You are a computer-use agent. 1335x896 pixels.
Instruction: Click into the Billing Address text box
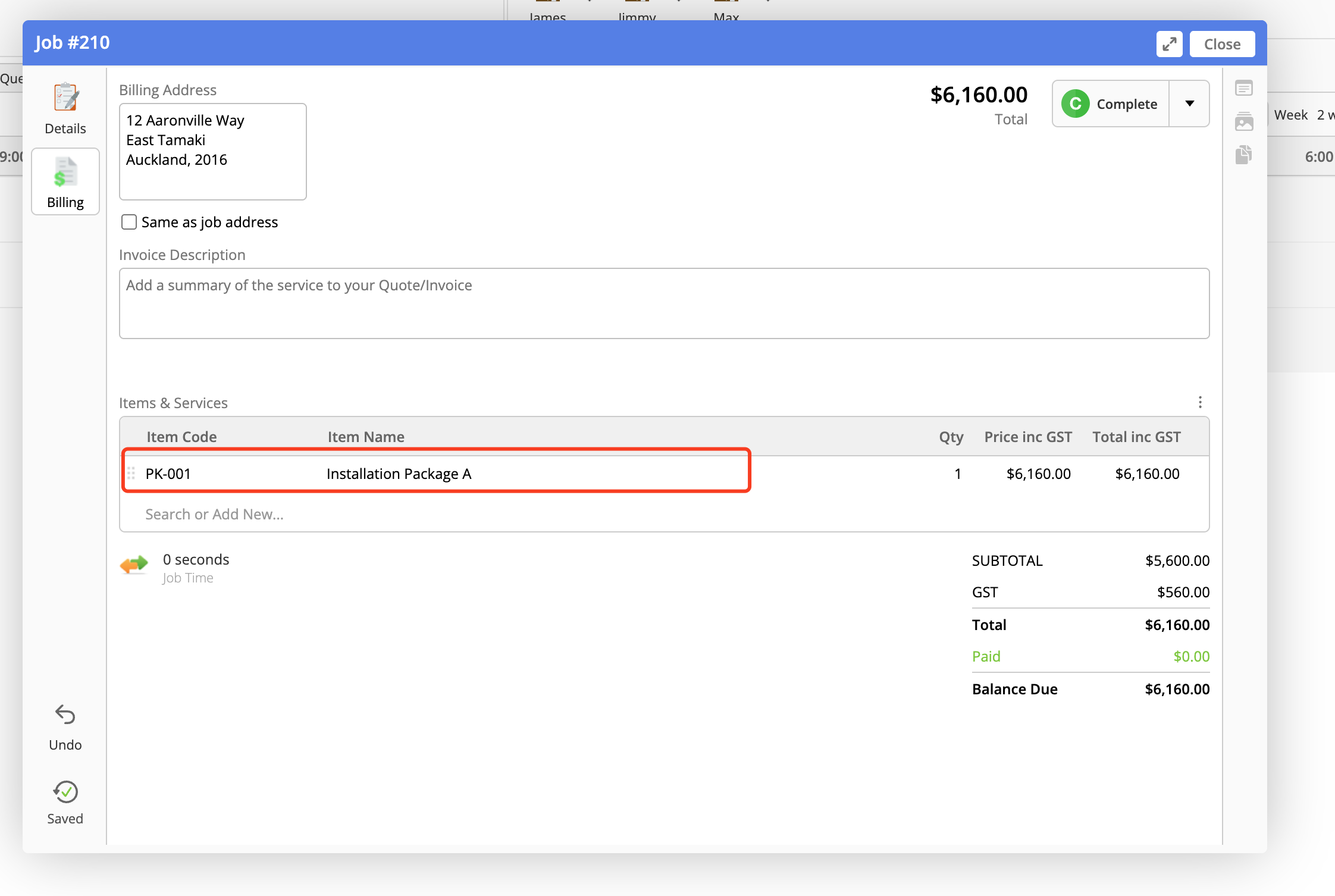coord(213,152)
